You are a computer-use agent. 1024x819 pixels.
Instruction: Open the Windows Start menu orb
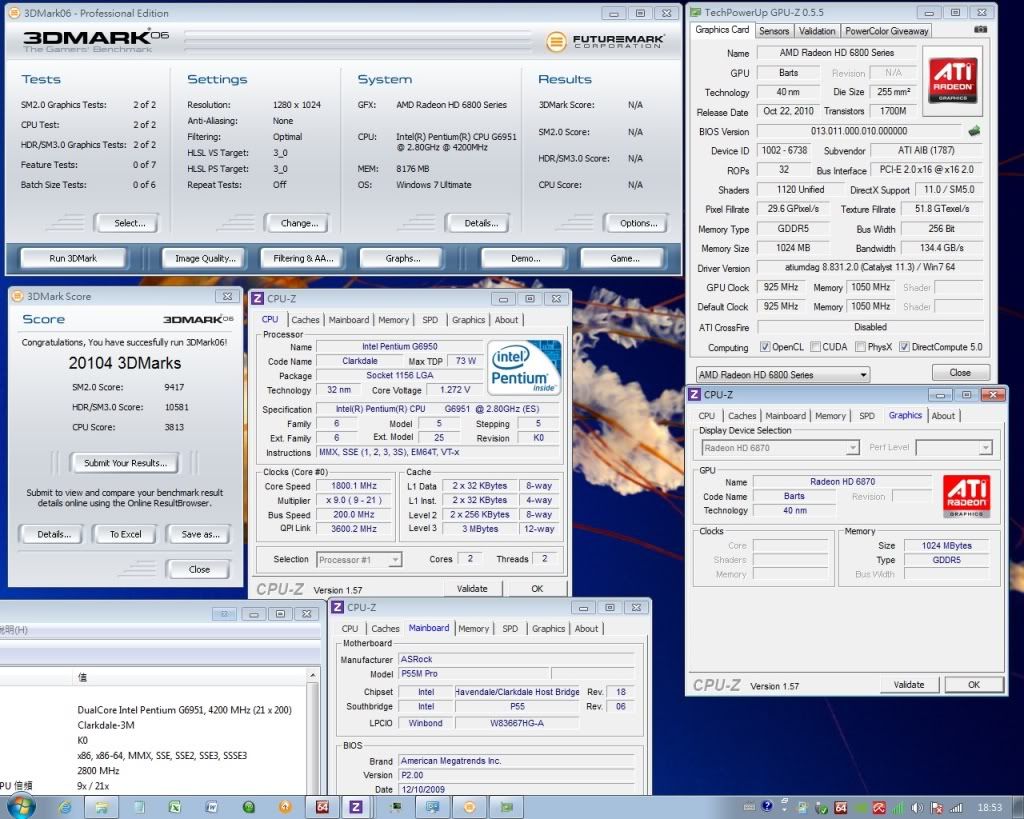[20, 806]
